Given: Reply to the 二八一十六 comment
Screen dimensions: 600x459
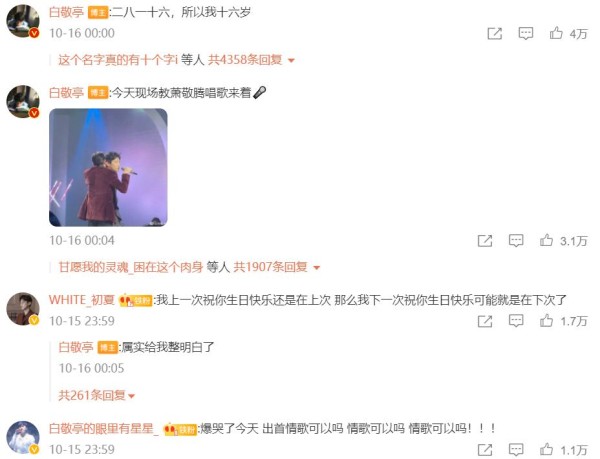Looking at the screenshot, I should (526, 33).
